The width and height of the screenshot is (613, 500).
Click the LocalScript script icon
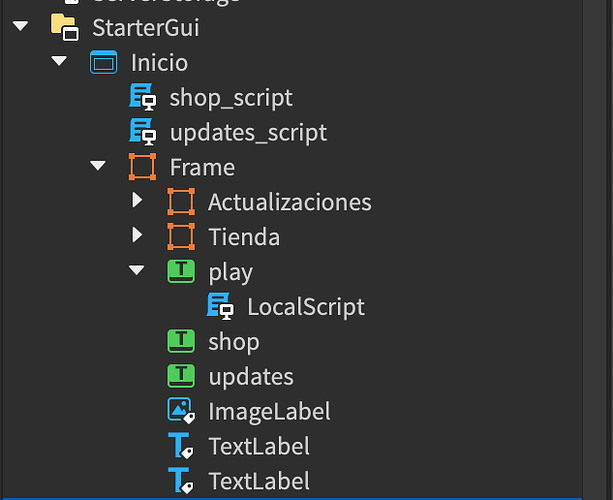click(x=220, y=306)
